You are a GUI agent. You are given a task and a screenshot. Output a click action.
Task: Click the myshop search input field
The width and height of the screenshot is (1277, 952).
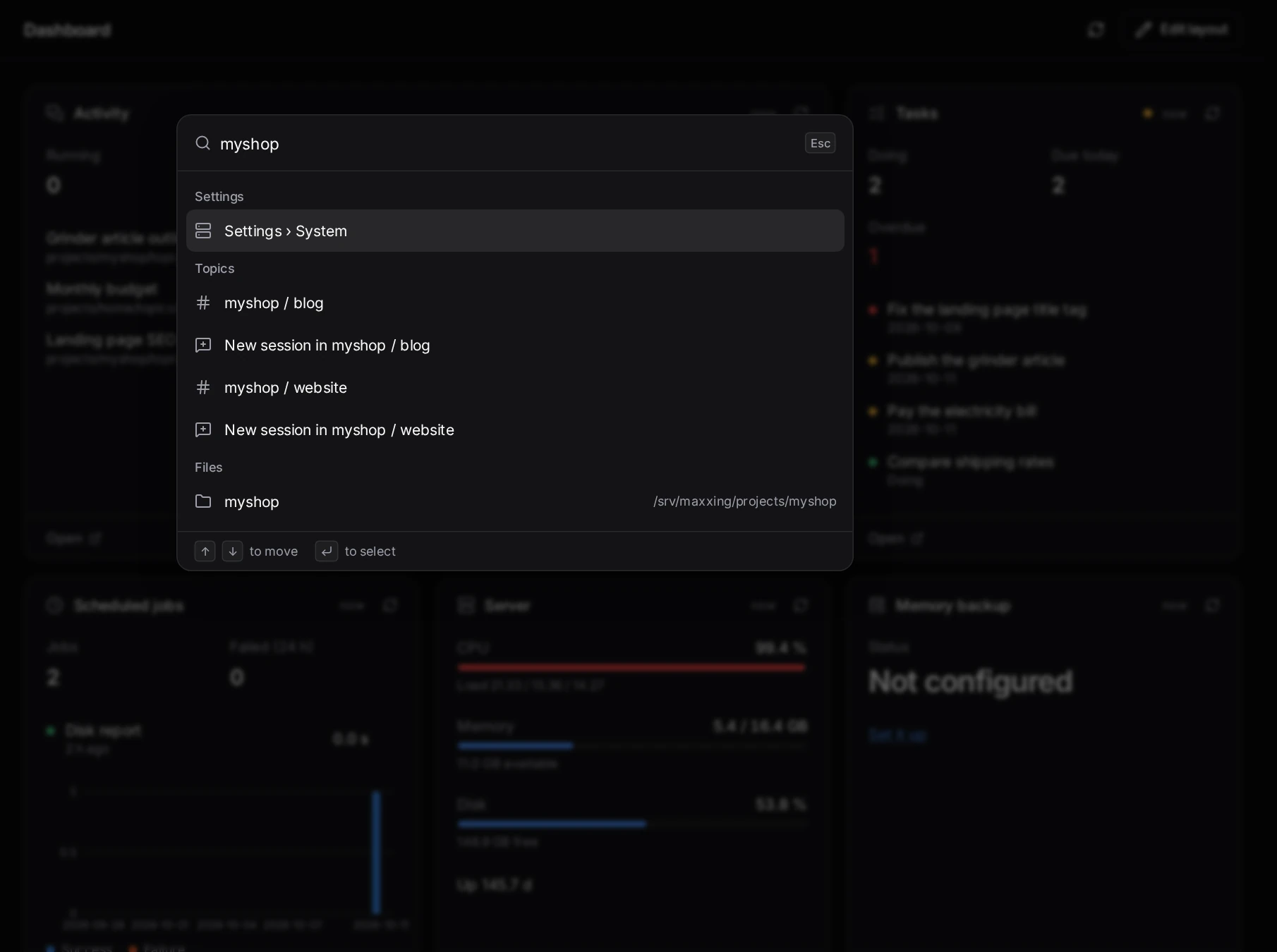(x=508, y=144)
